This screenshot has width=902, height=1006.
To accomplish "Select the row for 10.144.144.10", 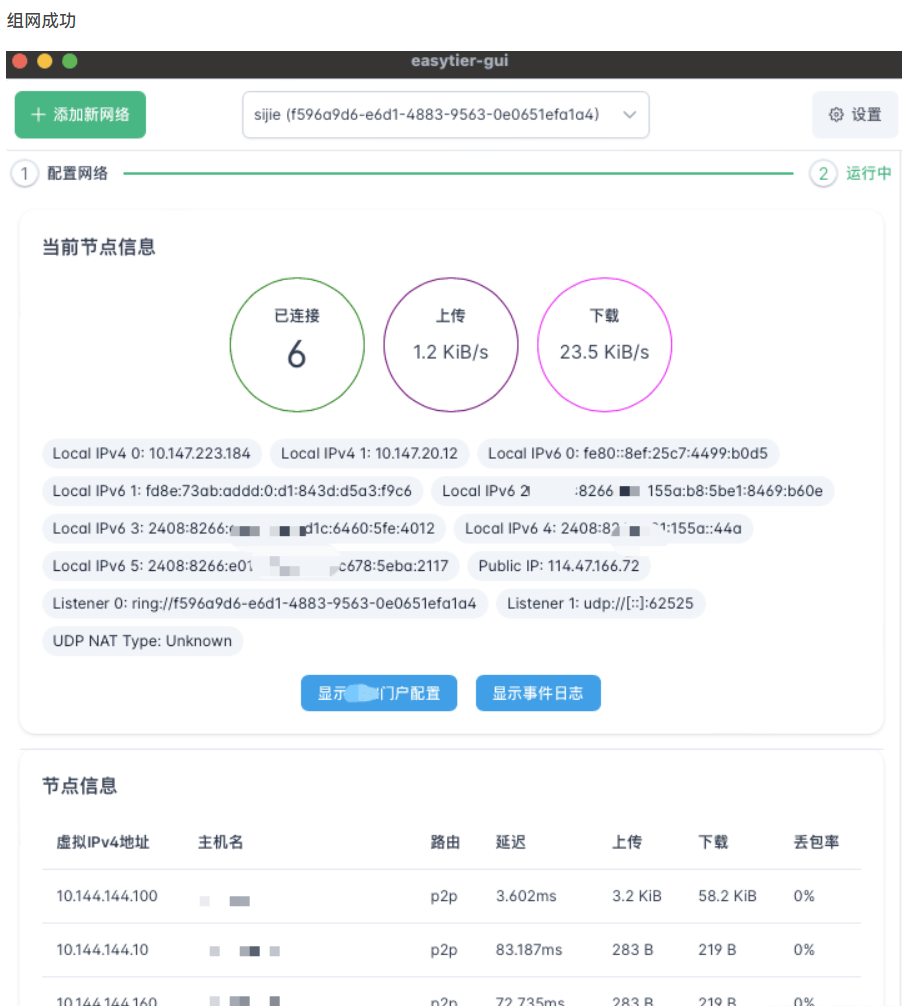I will (450, 950).
